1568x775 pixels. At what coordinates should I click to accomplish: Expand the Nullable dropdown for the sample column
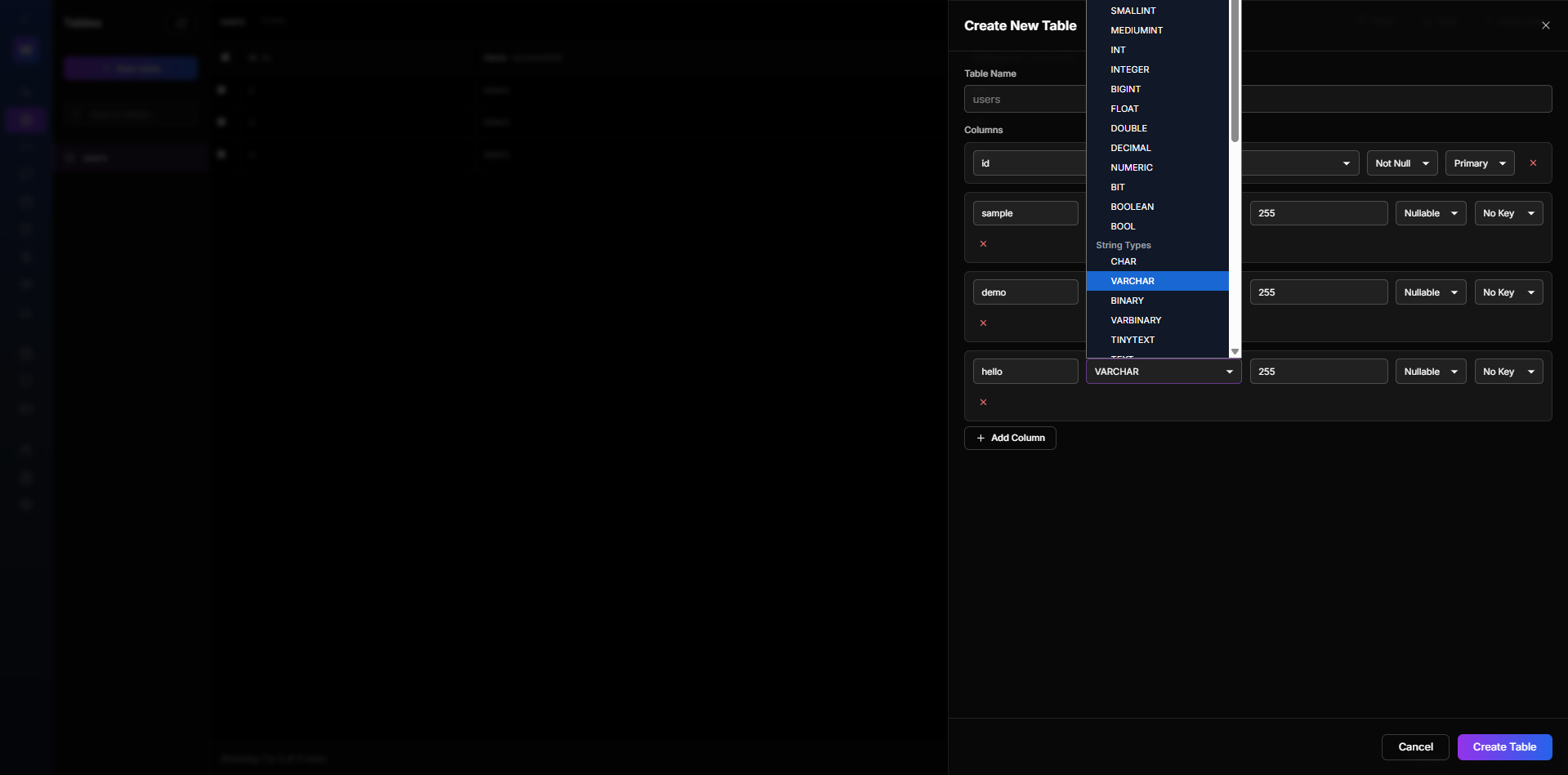(x=1430, y=212)
